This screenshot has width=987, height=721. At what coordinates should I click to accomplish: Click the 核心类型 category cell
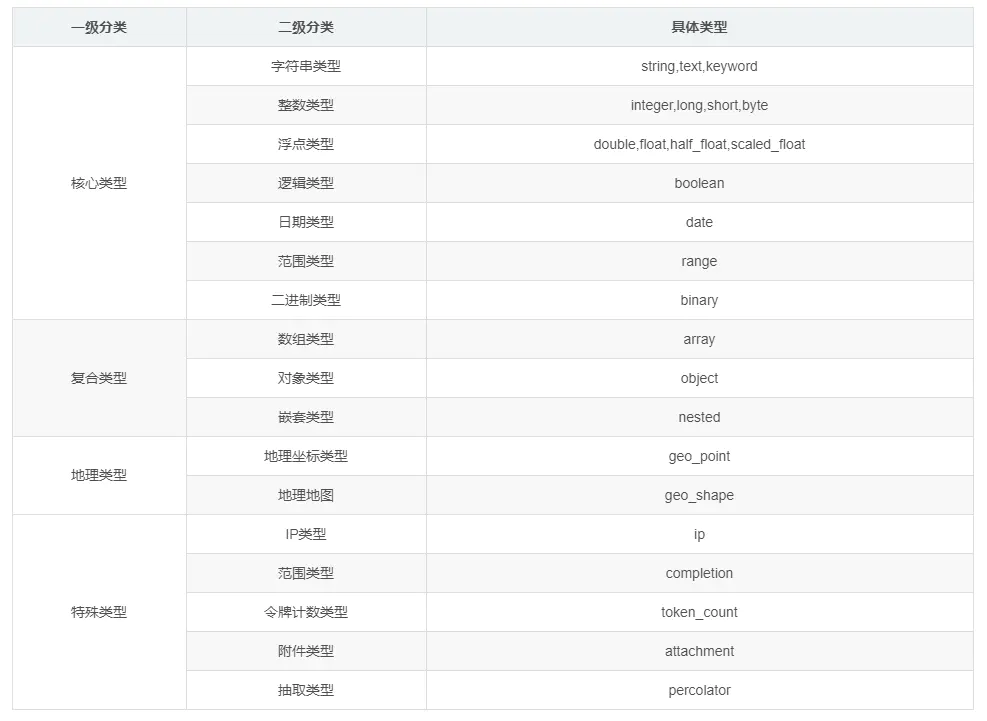pos(97,183)
